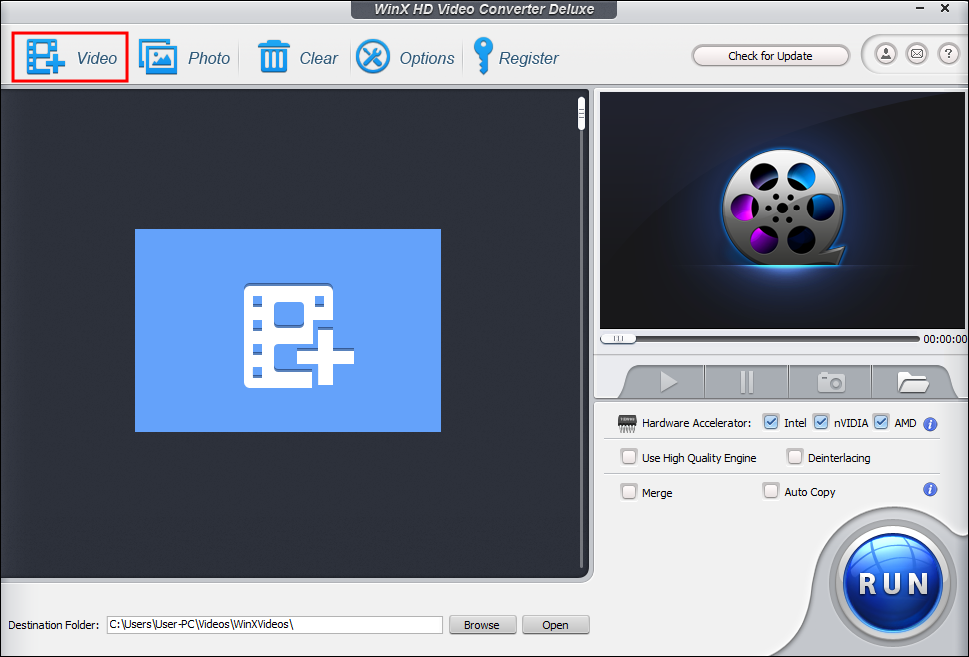Click Hardware Accelerator info icon
Image resolution: width=969 pixels, height=657 pixels.
pos(930,424)
